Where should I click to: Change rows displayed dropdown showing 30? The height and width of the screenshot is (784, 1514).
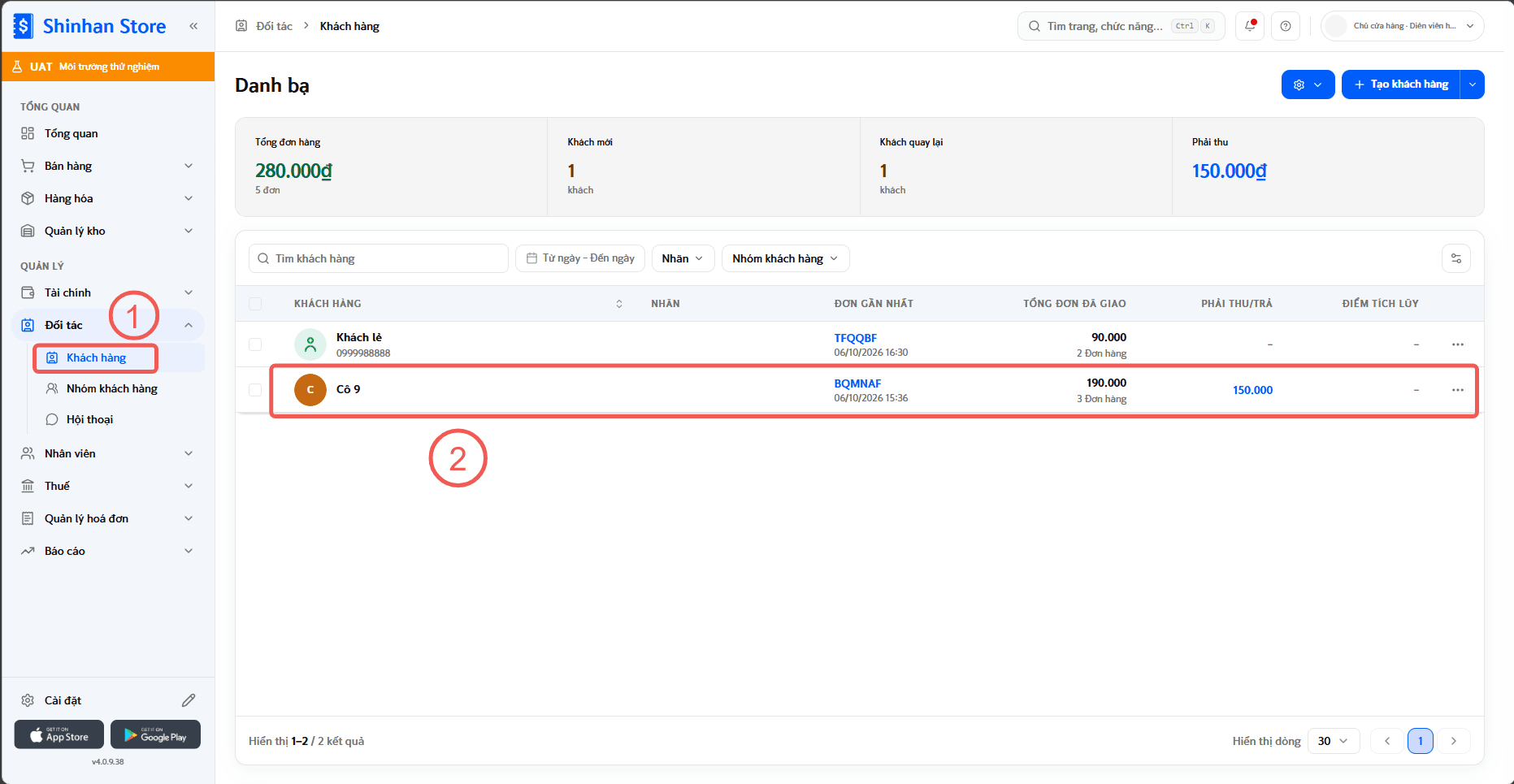click(x=1334, y=741)
